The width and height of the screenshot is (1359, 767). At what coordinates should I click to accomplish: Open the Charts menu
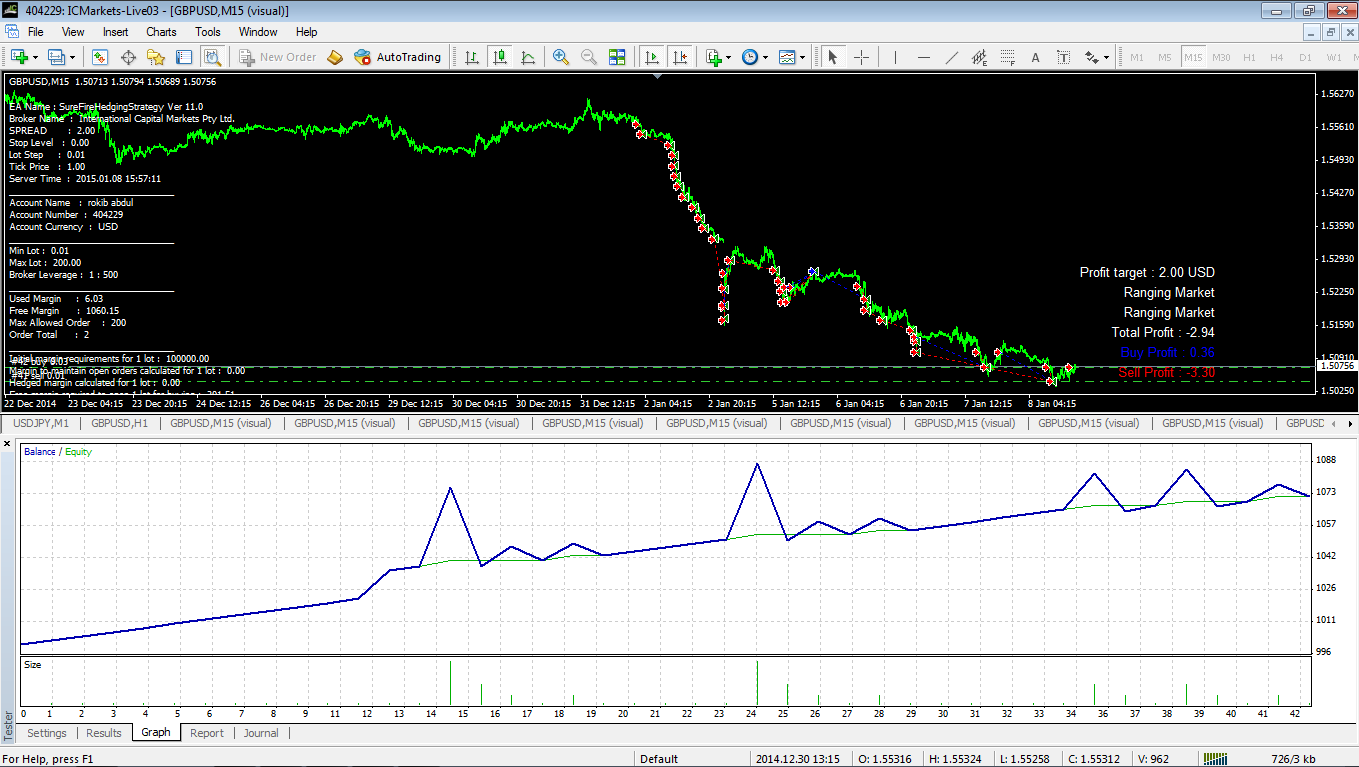click(161, 32)
